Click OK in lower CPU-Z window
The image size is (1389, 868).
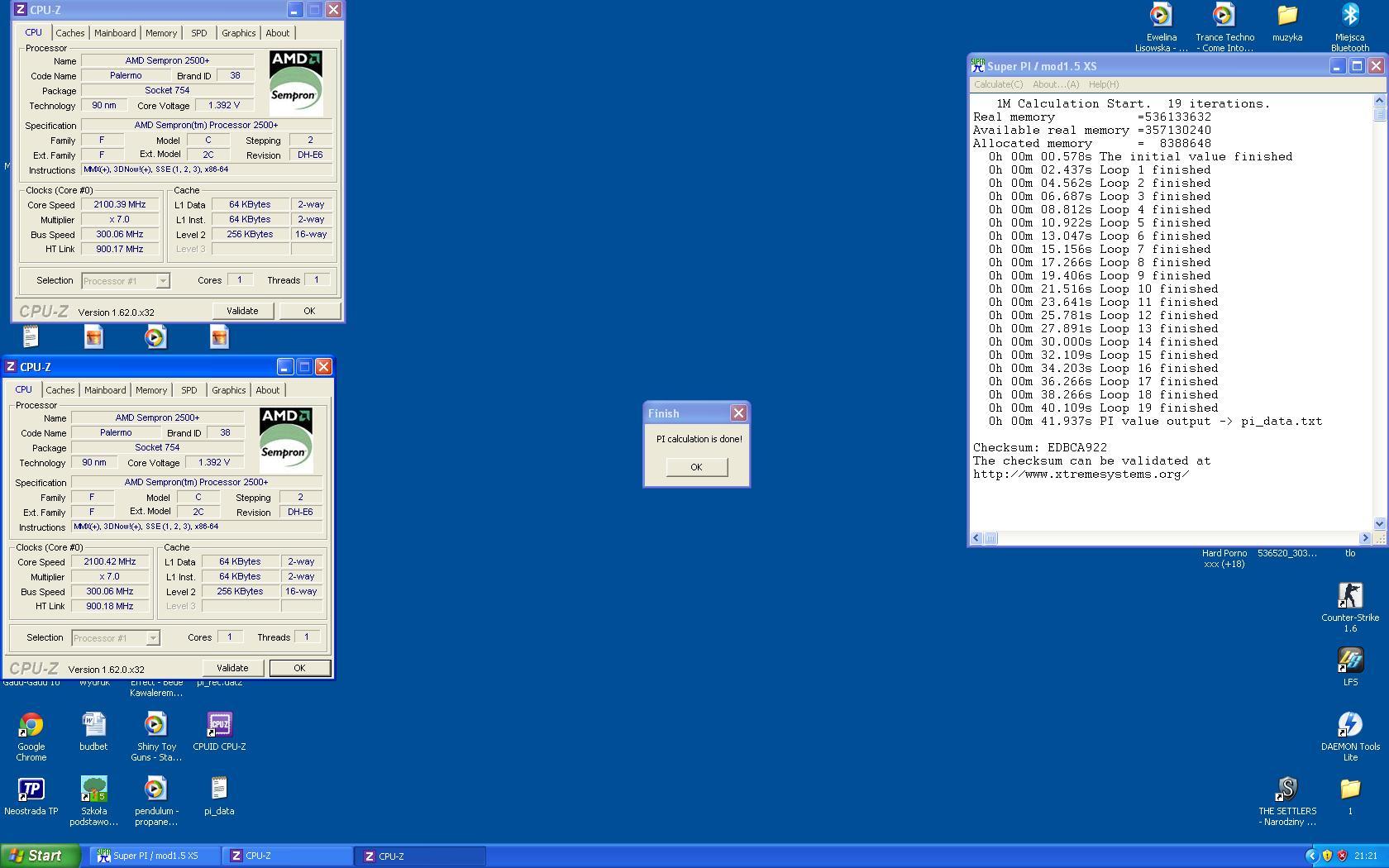(299, 668)
